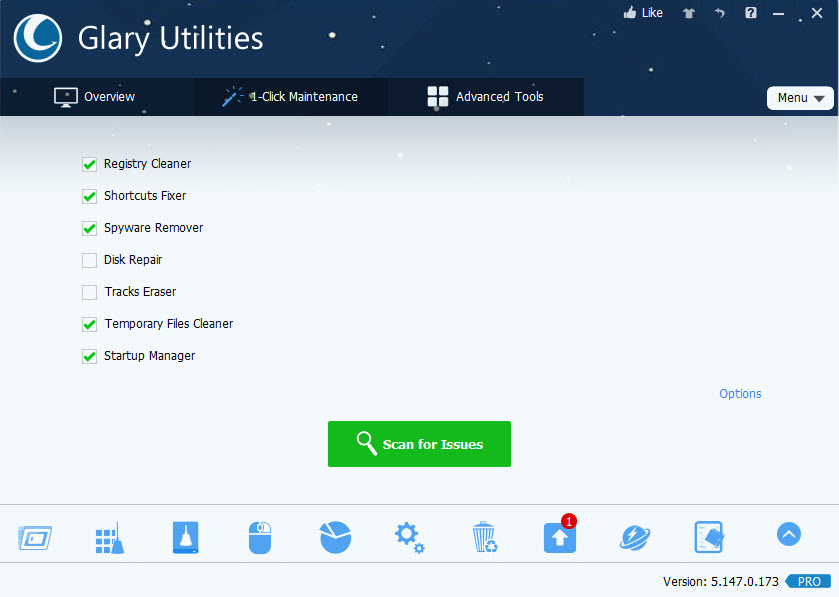Click the Version 5.147.0.173 text
The image size is (839, 597).
[720, 581]
